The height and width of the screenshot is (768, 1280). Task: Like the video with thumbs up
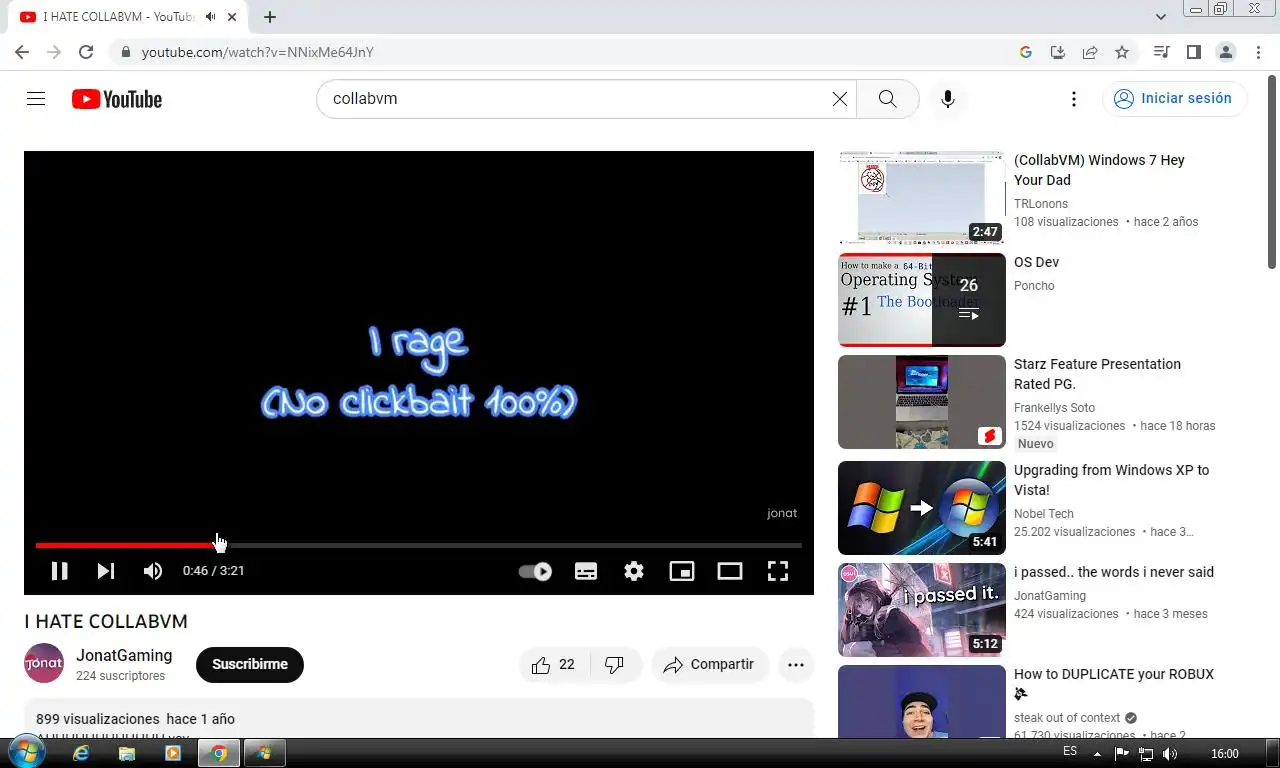[x=554, y=665]
